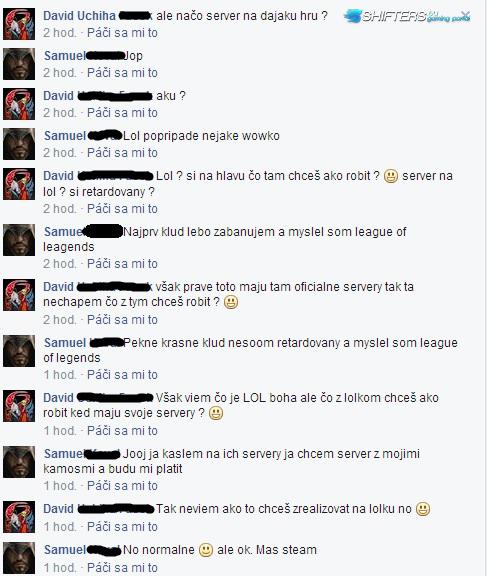Open David's avatar on the 'Tak neviem' comment
Image resolution: width=487 pixels, height=577 pixels.
coord(19,517)
